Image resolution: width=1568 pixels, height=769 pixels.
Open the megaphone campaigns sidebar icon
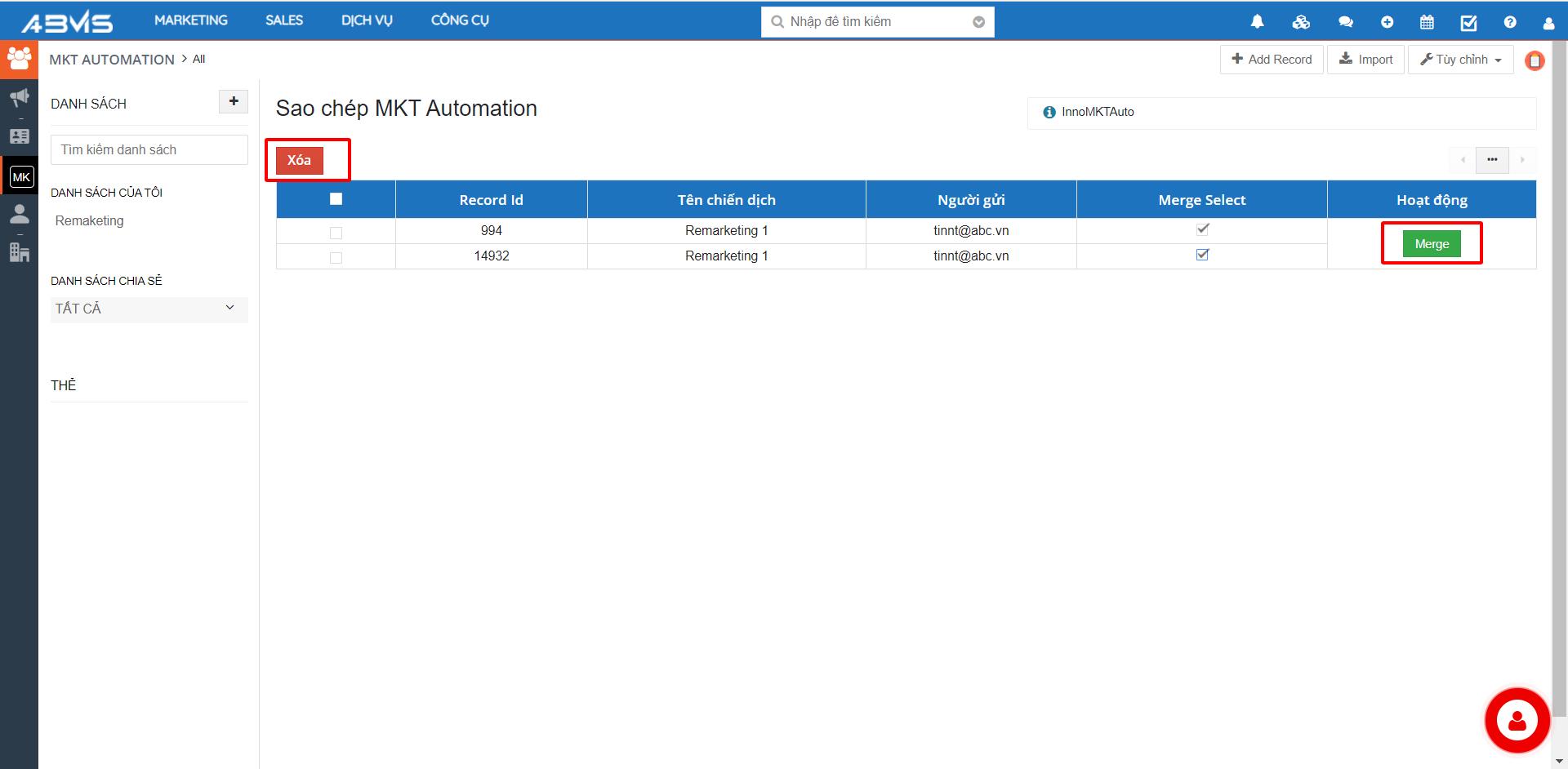point(19,98)
